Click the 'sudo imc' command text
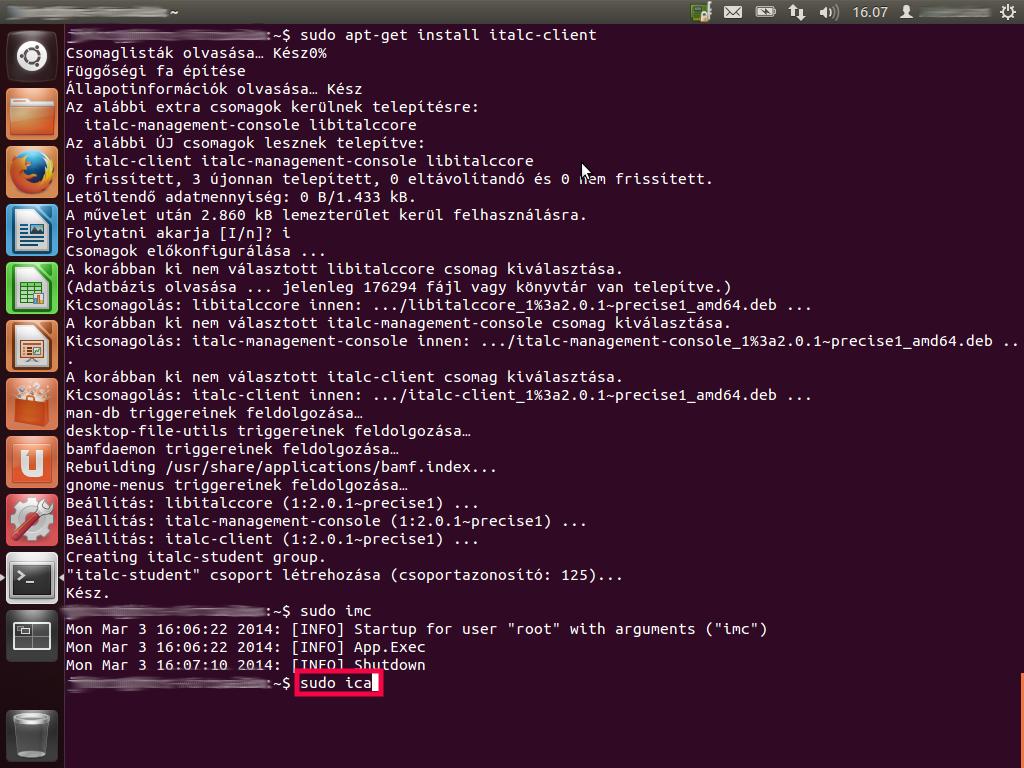Viewport: 1024px width, 768px height. tap(336, 611)
